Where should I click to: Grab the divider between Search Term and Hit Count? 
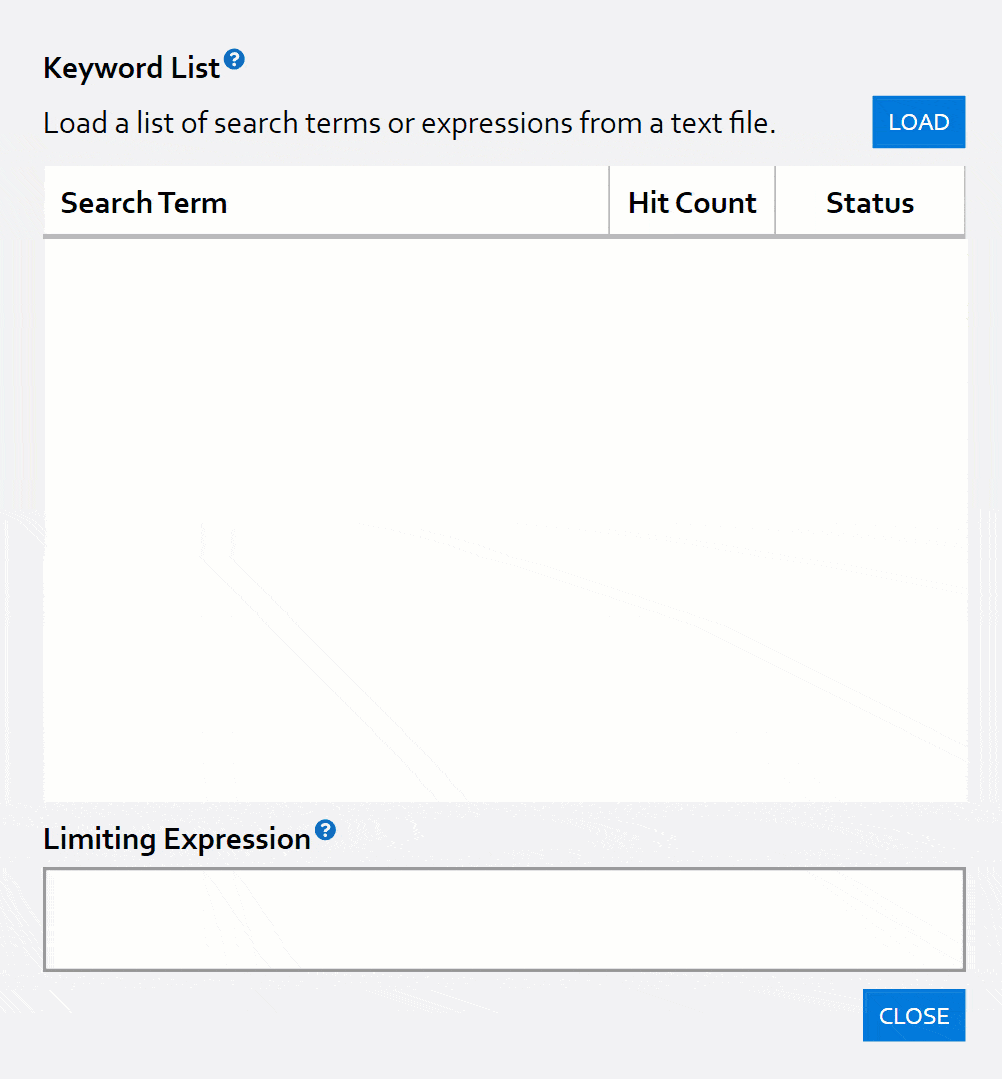pos(609,201)
